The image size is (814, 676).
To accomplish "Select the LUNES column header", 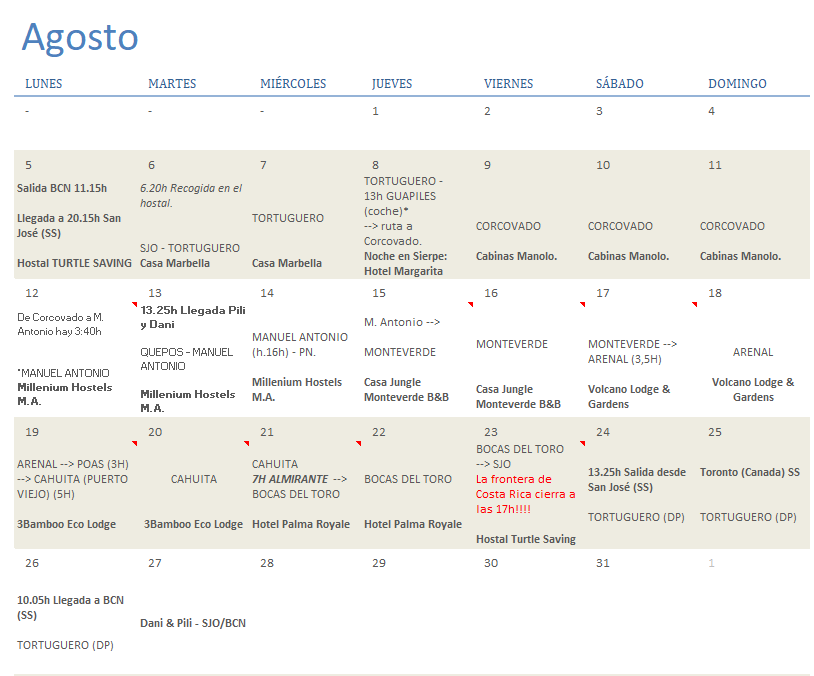I will pos(44,84).
